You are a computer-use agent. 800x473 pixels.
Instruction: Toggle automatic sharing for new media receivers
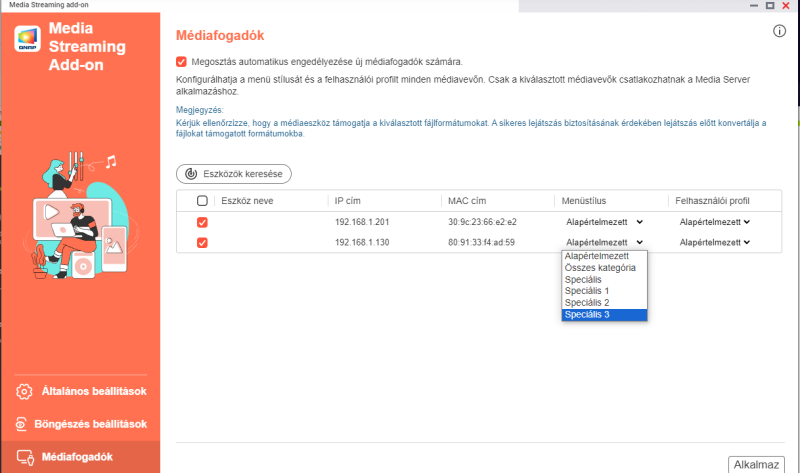181,62
